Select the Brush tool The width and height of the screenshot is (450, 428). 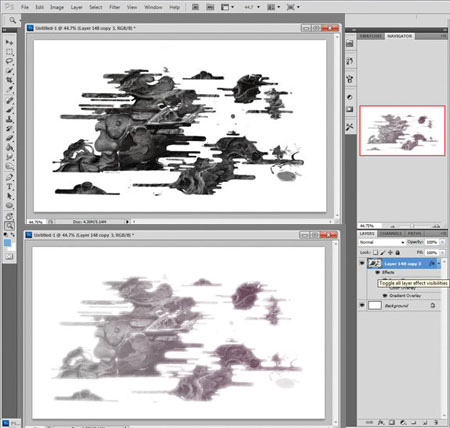[9, 110]
